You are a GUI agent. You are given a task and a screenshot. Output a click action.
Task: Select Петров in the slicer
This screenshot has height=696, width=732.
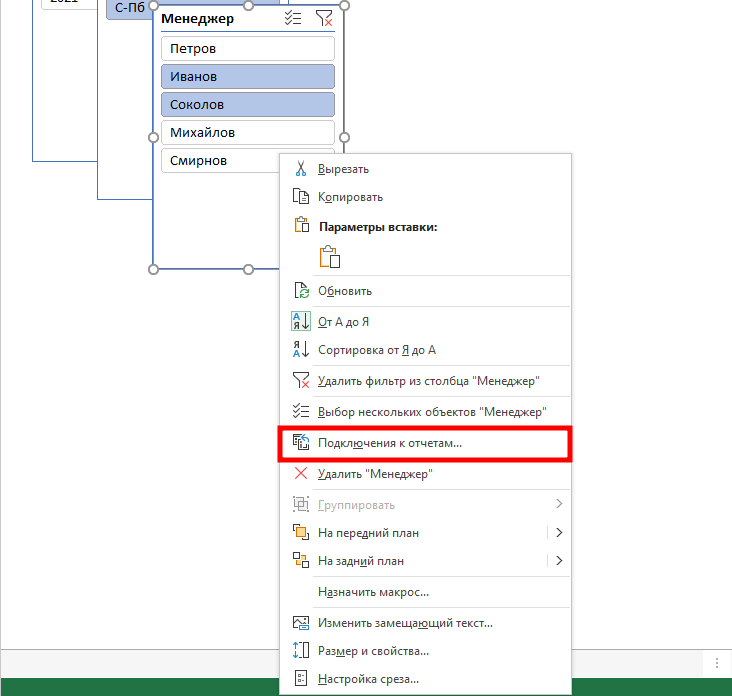coord(247,48)
